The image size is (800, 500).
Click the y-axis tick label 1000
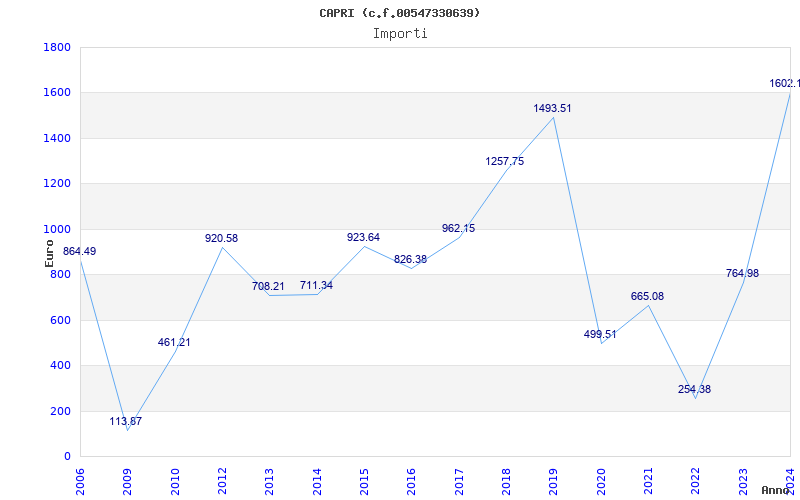(57, 229)
